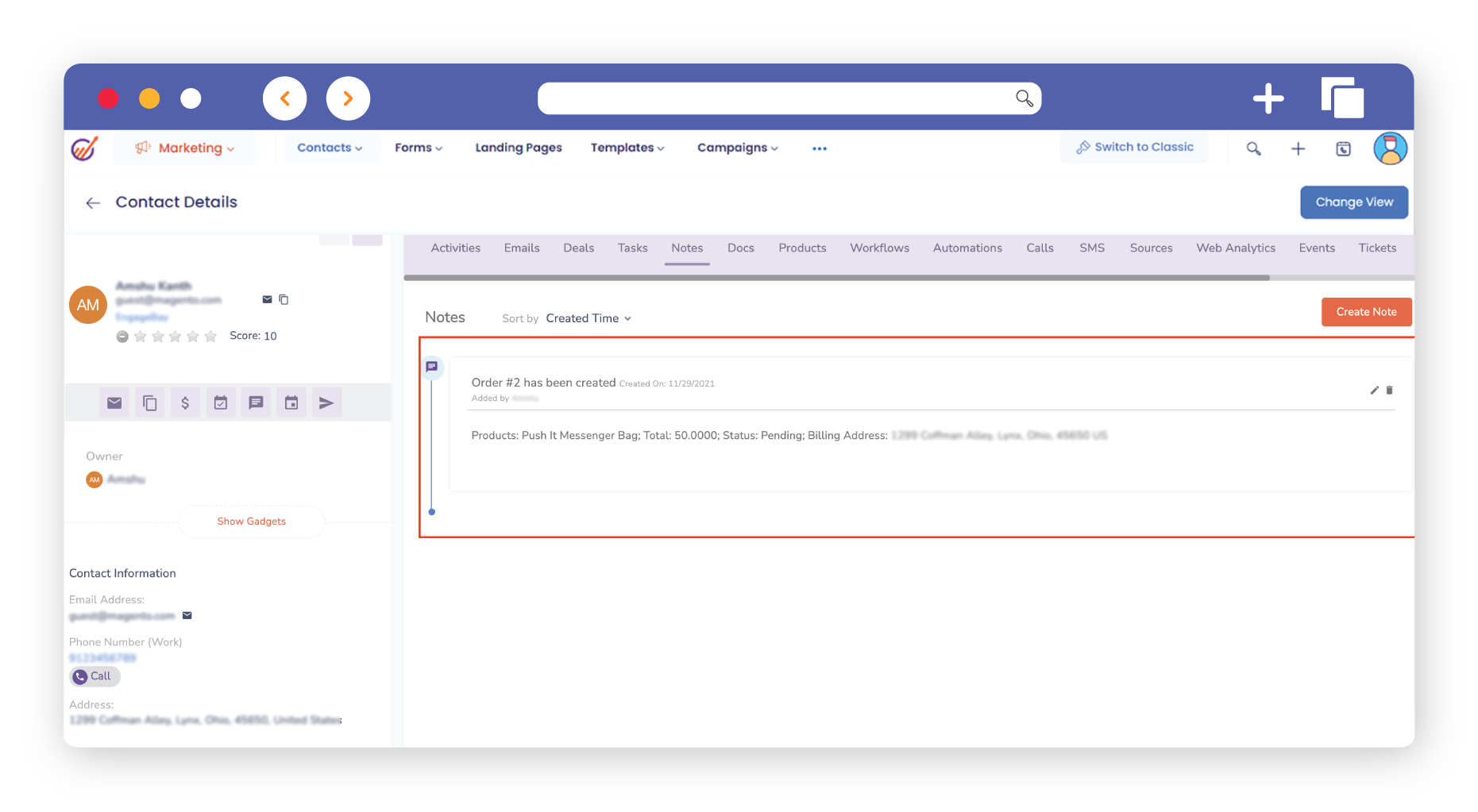
Task: Open the Web Analytics tab
Action: click(x=1235, y=248)
